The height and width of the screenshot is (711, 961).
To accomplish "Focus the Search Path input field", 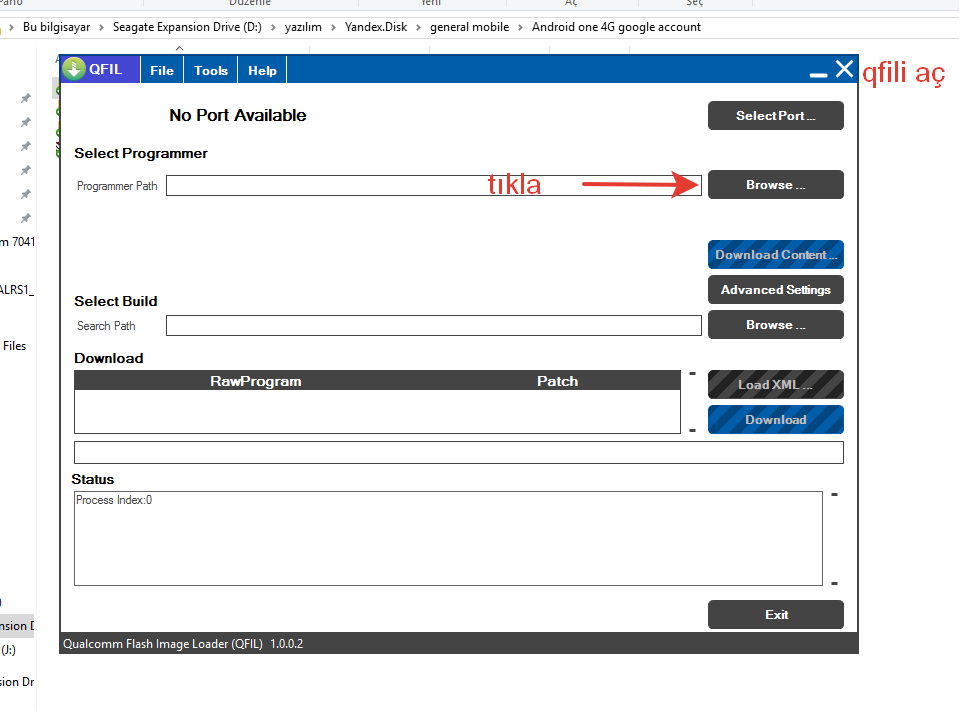I will click(433, 325).
